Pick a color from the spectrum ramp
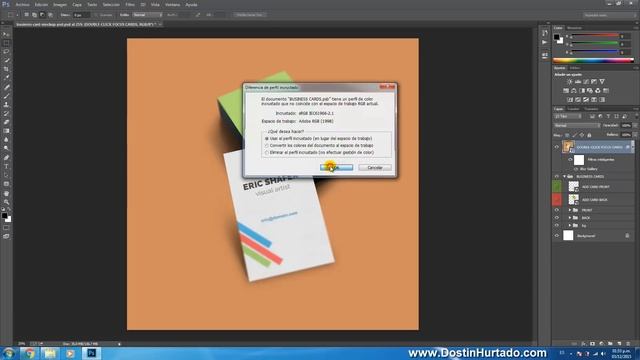Image resolution: width=640 pixels, height=360 pixels. click(x=593, y=60)
